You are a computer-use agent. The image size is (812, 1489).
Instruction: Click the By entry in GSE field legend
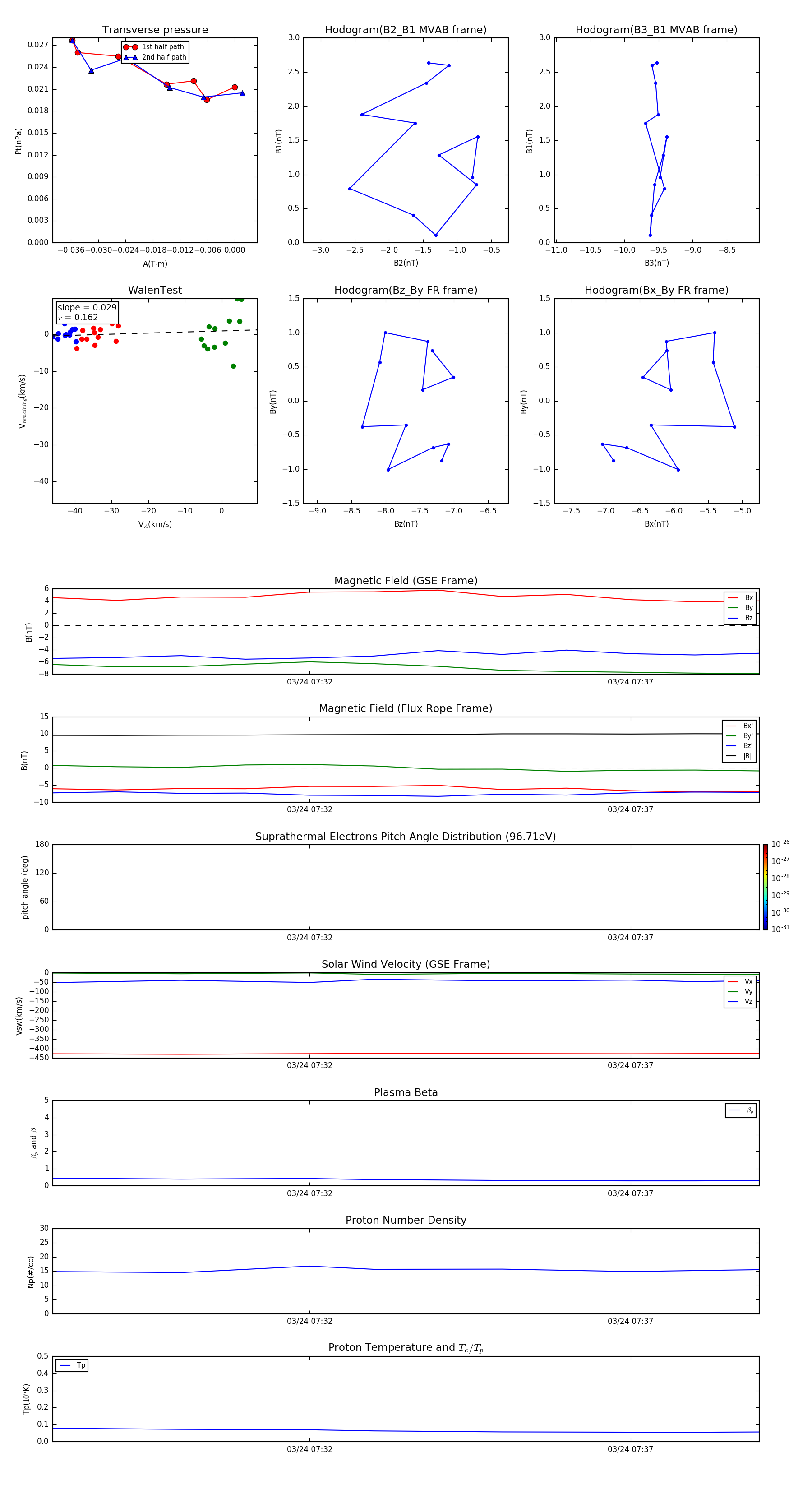[x=741, y=608]
